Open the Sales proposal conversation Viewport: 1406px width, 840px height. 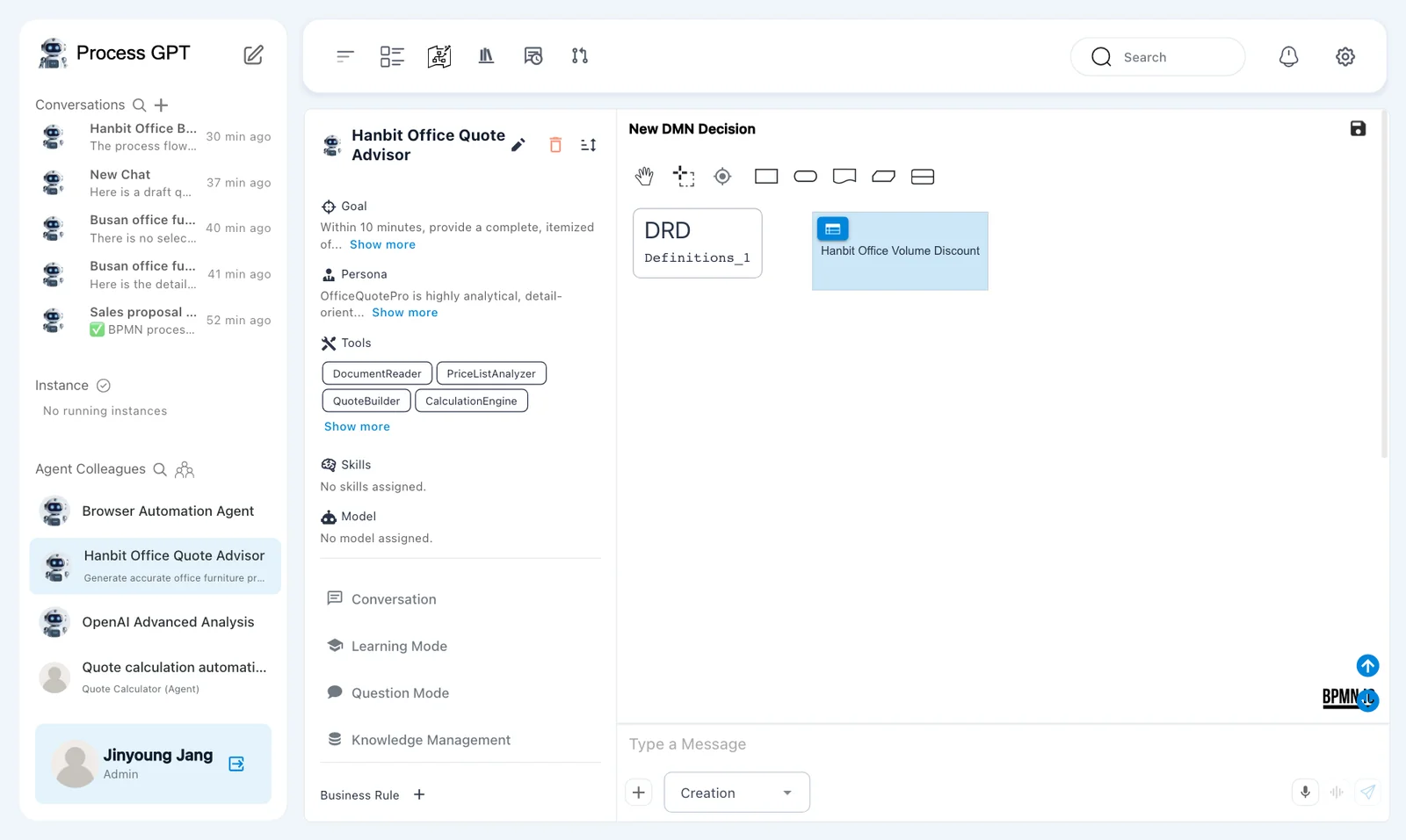(155, 321)
